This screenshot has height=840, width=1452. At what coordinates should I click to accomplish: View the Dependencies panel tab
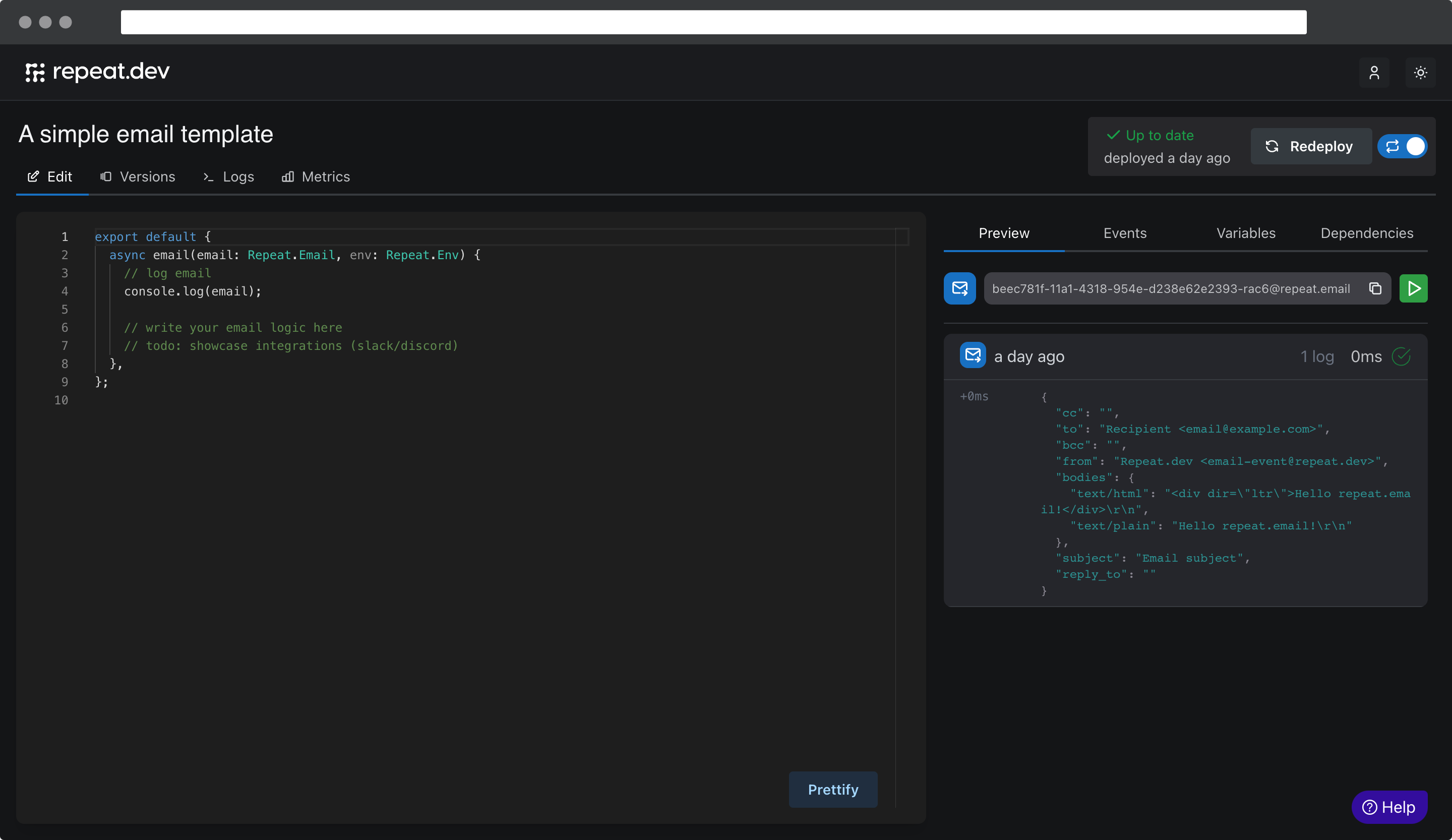pos(1366,233)
